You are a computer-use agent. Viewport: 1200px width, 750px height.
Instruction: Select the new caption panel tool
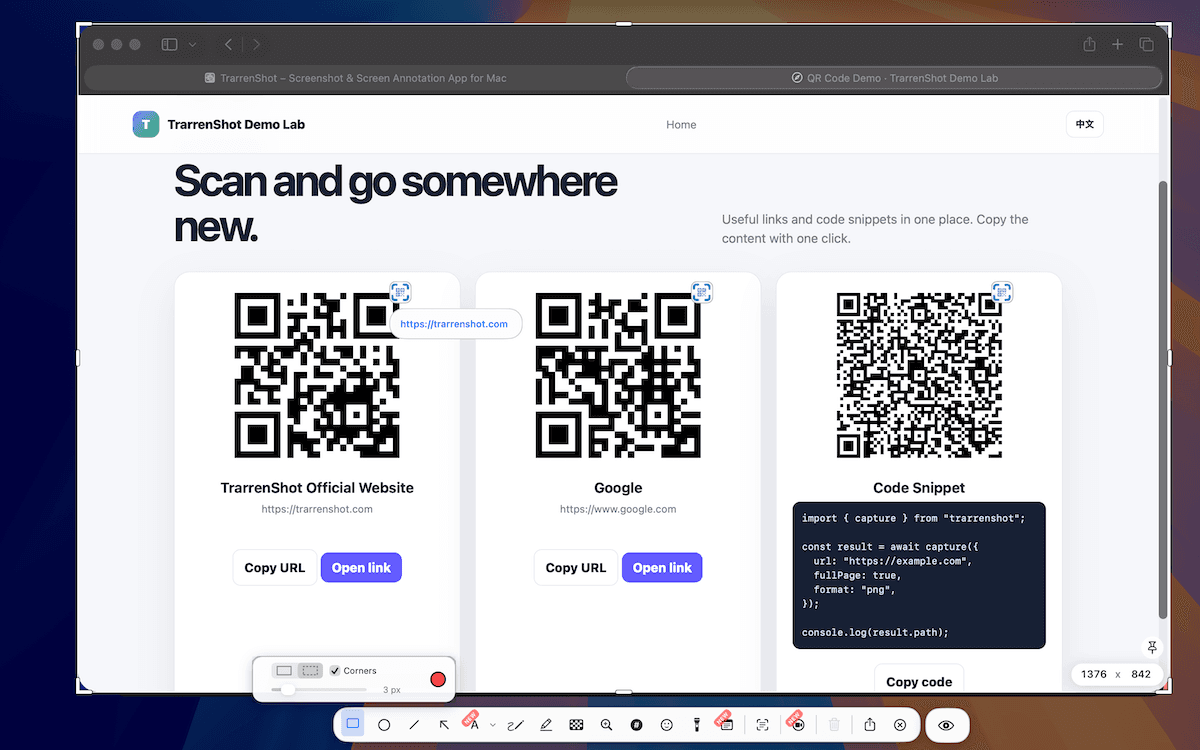(x=727, y=724)
